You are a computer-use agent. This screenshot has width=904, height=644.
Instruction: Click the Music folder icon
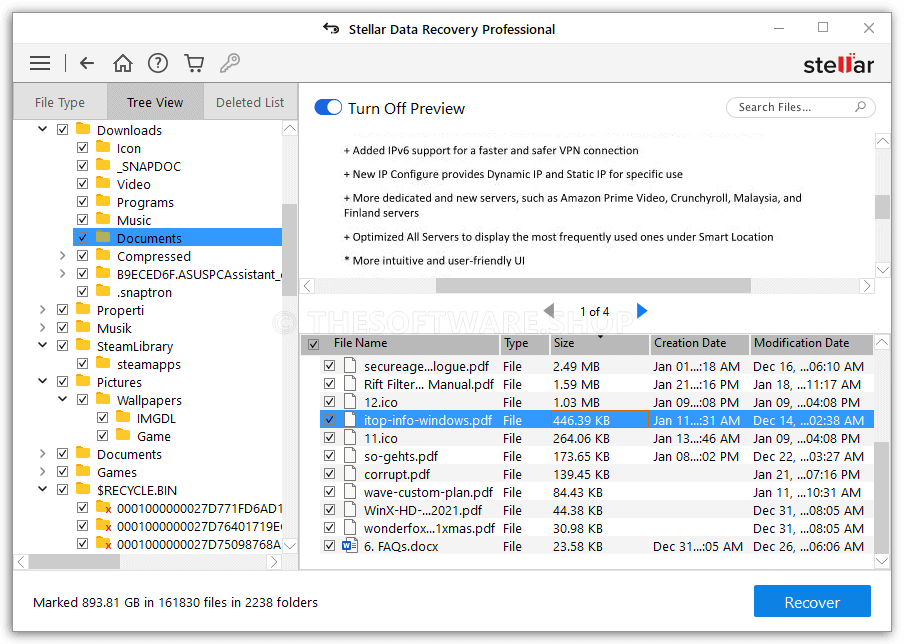[x=103, y=219]
